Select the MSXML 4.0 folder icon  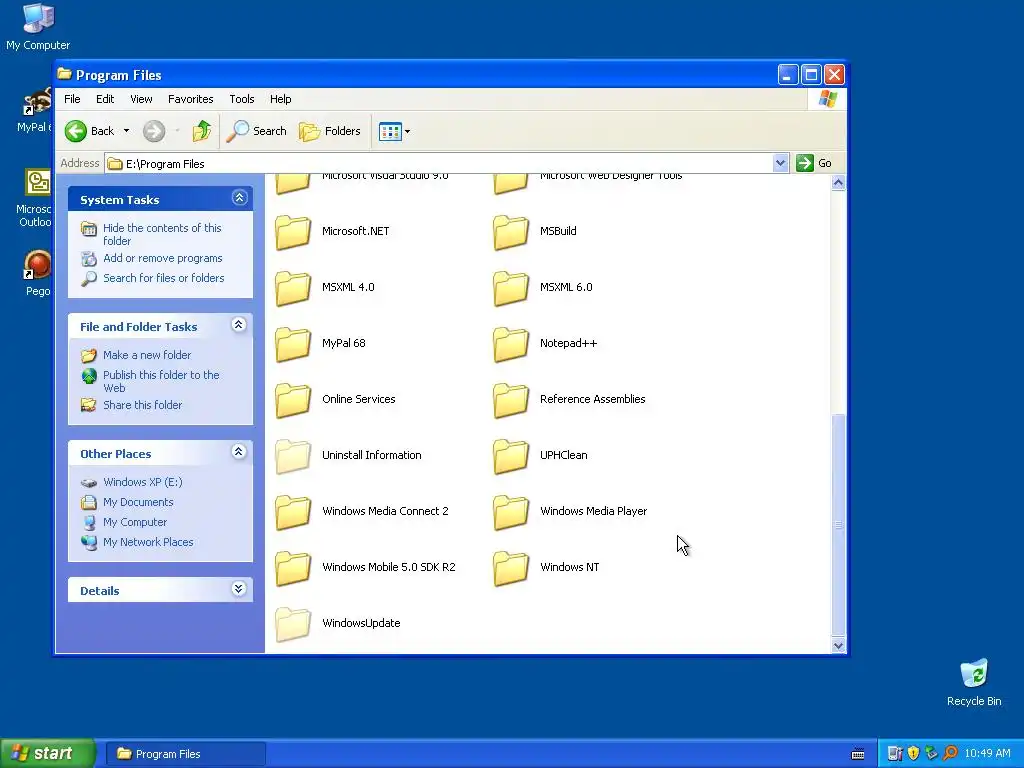[293, 288]
